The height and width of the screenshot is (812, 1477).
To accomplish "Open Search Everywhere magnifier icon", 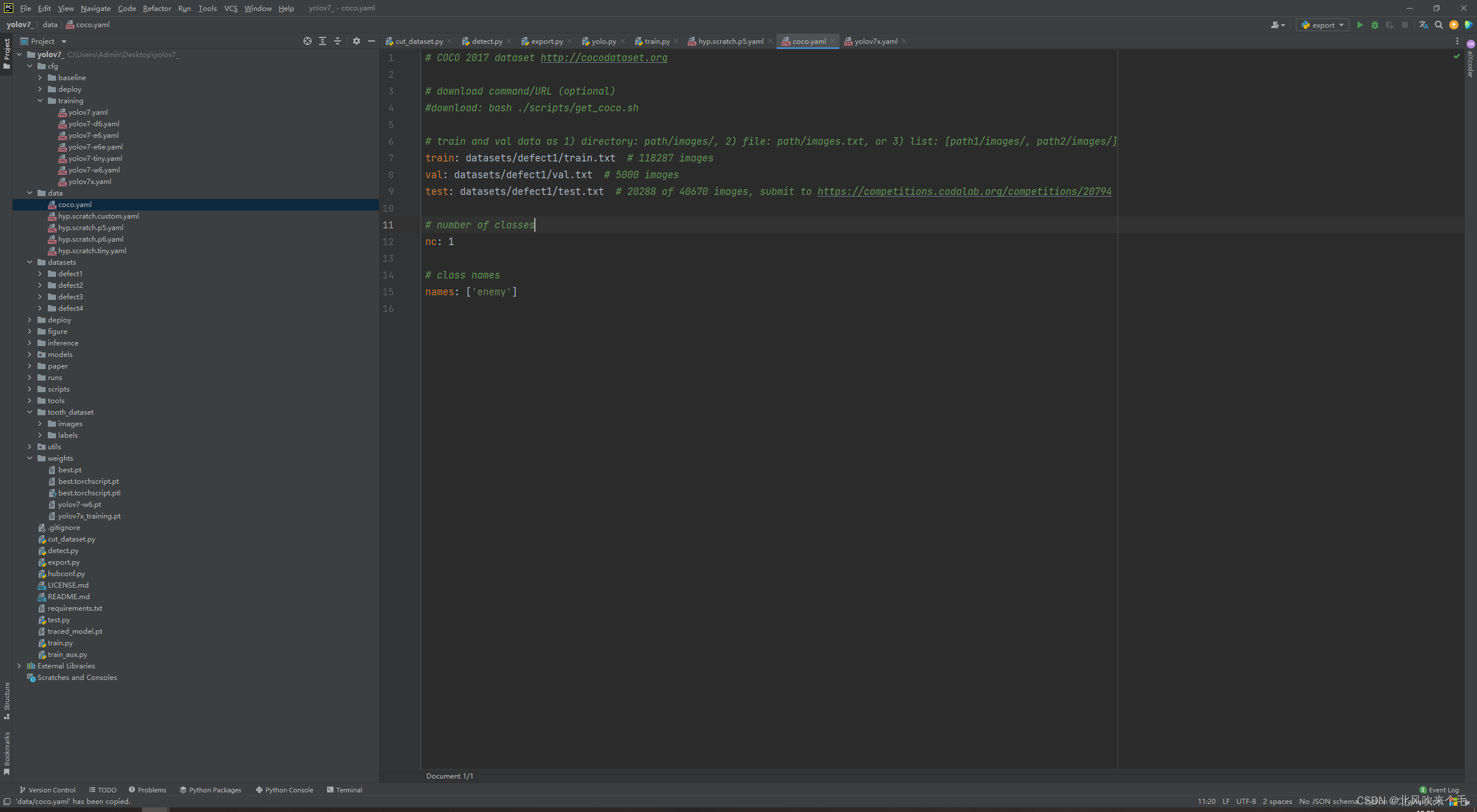I will tap(1439, 25).
